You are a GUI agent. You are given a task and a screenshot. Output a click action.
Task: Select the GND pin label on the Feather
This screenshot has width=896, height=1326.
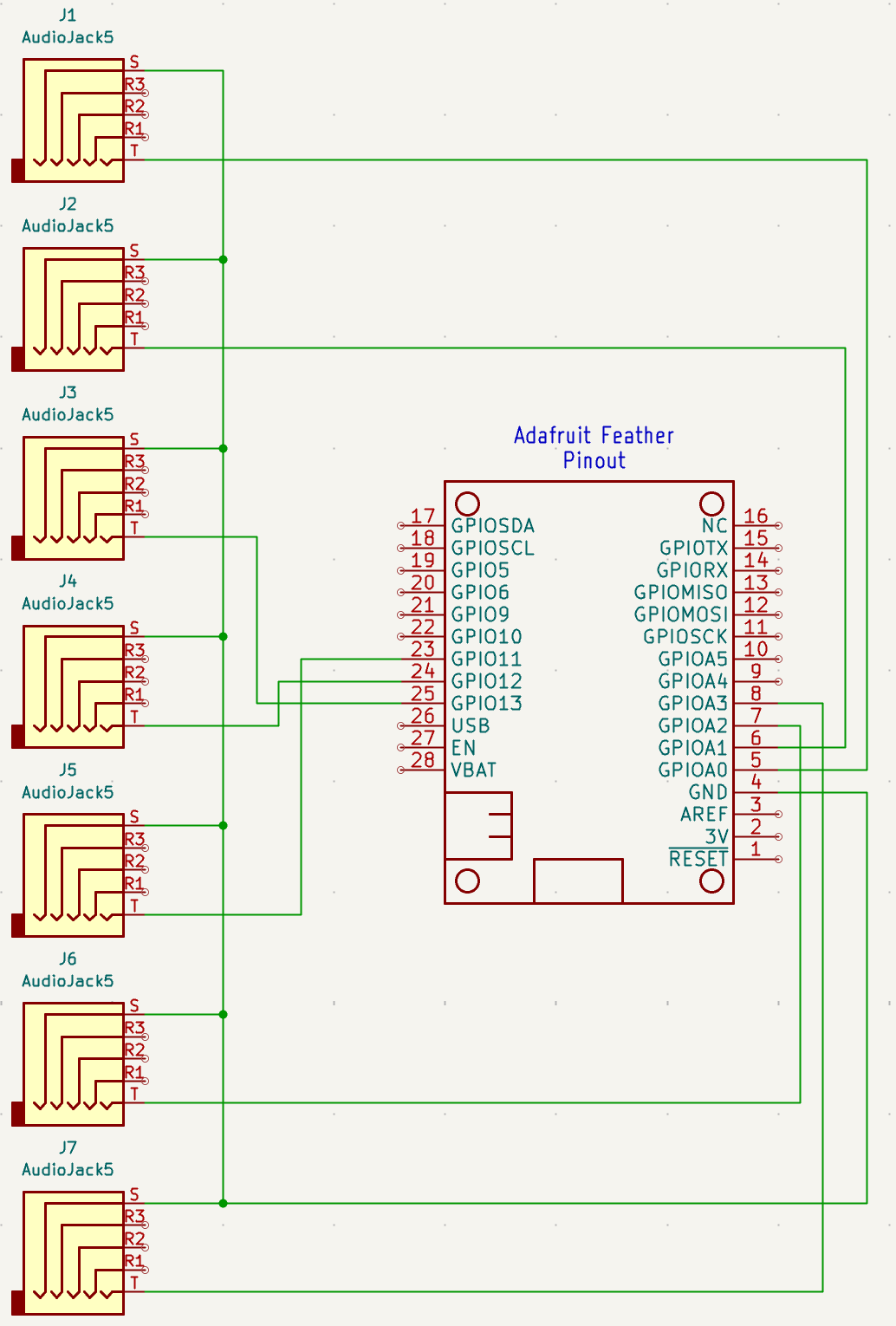point(708,793)
